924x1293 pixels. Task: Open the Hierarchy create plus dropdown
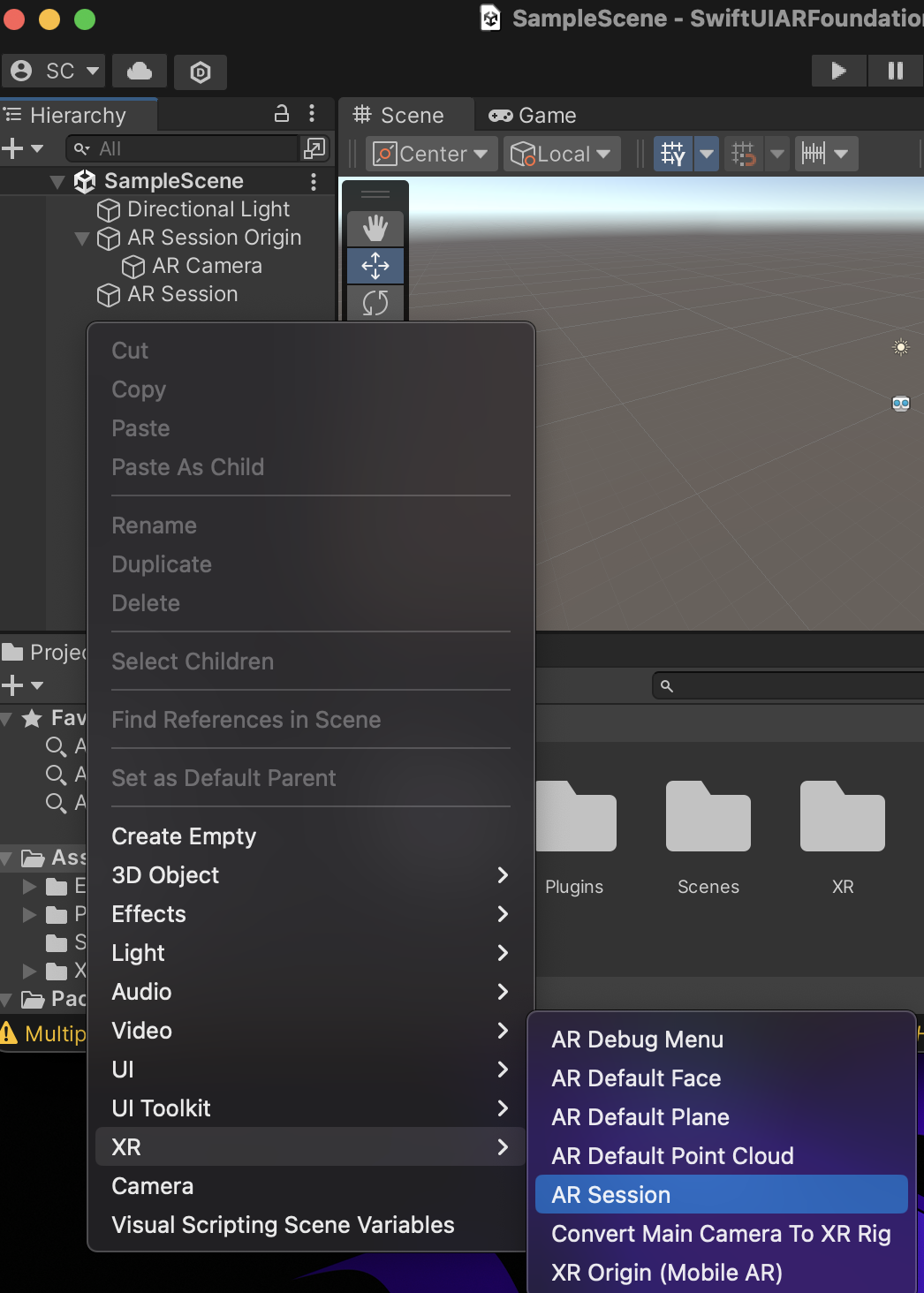[x=23, y=148]
